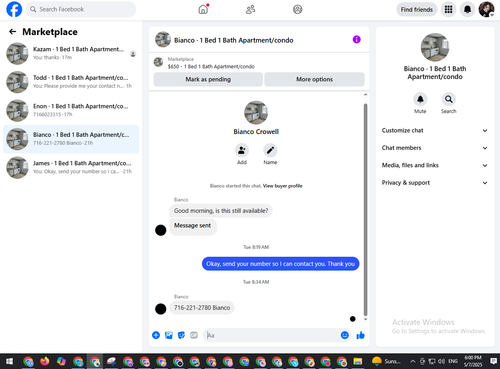The image size is (500, 369).
Task: Open the weather widget in the taskbar
Action: pos(386,361)
